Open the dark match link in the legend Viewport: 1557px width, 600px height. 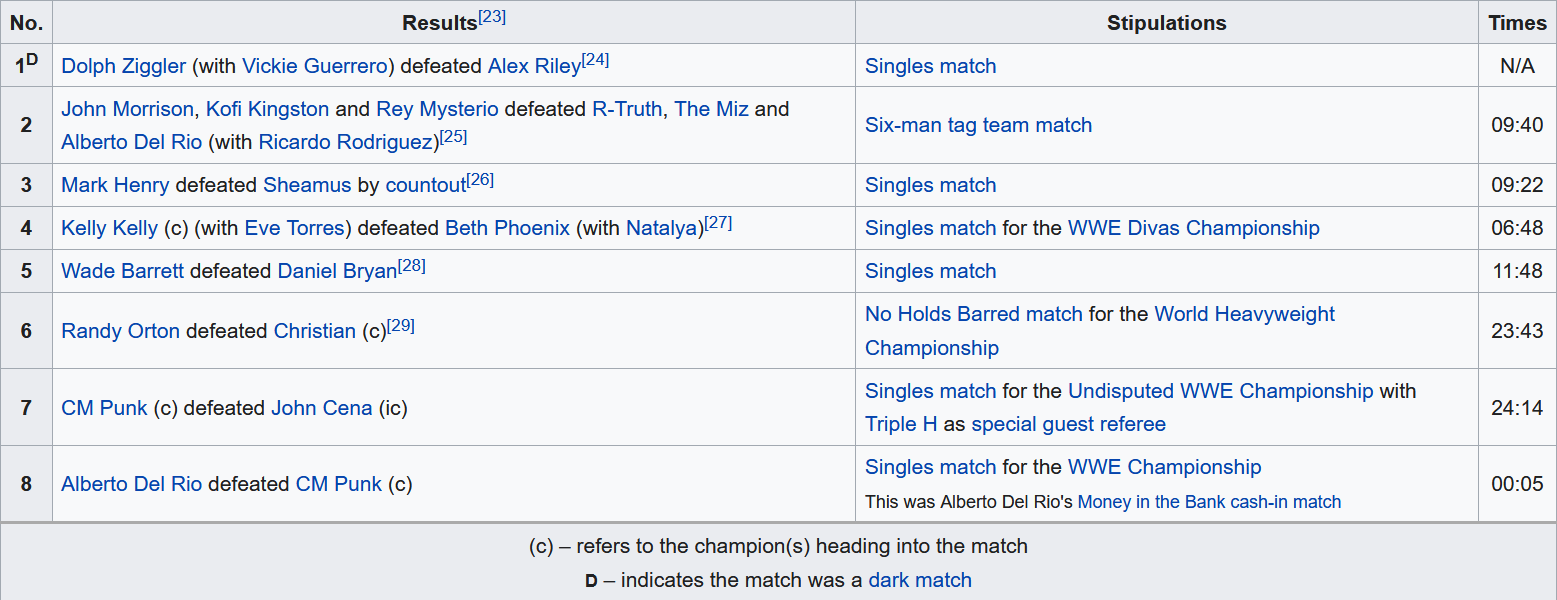pyautogui.click(x=919, y=580)
